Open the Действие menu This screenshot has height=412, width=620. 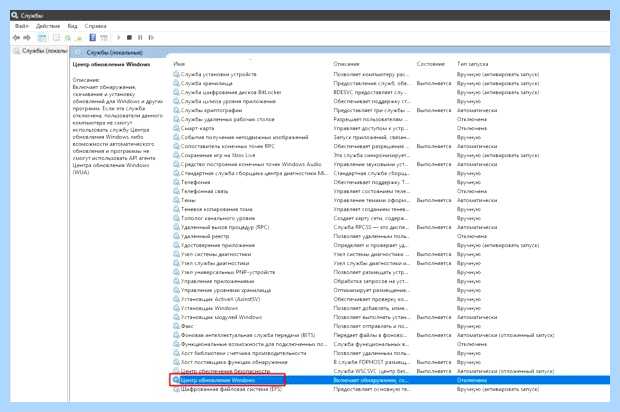48,26
